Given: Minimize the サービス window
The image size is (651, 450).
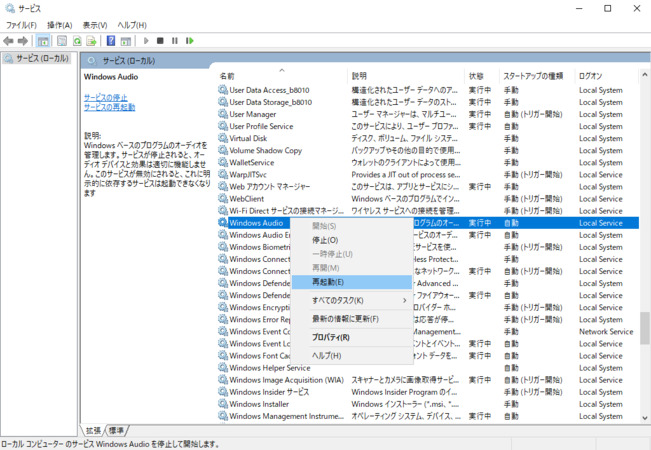Looking at the screenshot, I should (579, 8).
